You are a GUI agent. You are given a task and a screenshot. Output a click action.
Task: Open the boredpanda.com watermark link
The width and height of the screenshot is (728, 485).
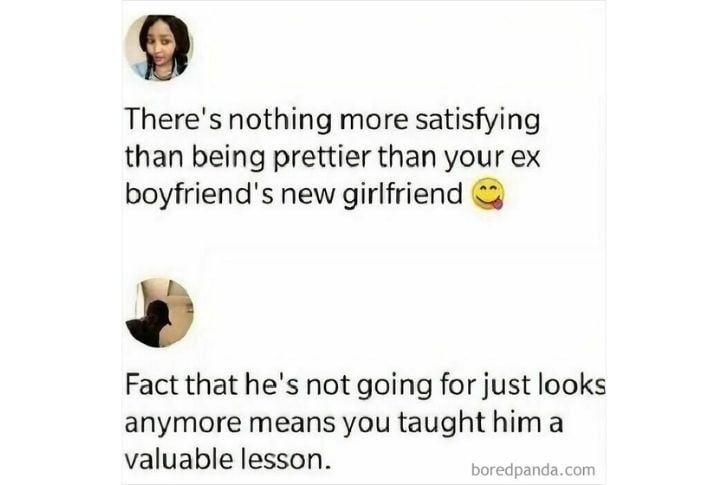point(533,469)
